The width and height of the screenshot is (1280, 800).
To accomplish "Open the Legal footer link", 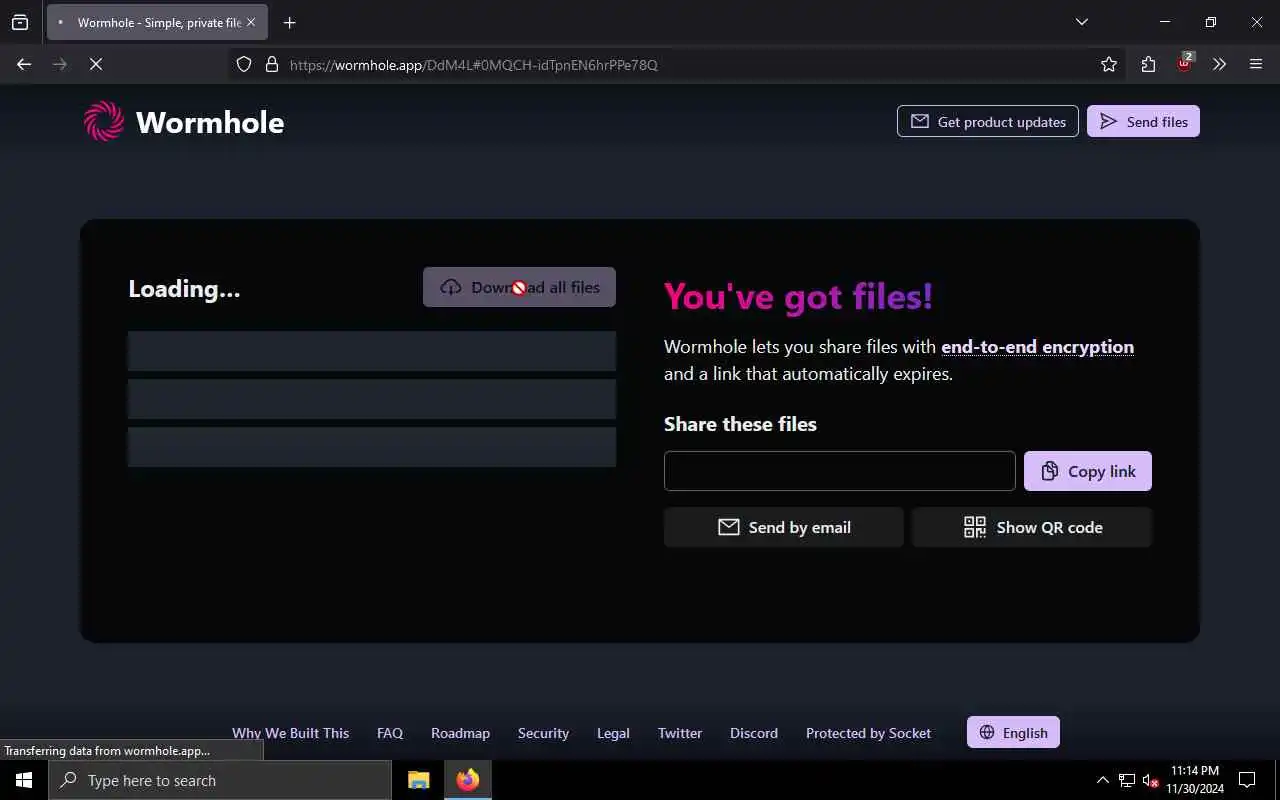I will tap(613, 733).
